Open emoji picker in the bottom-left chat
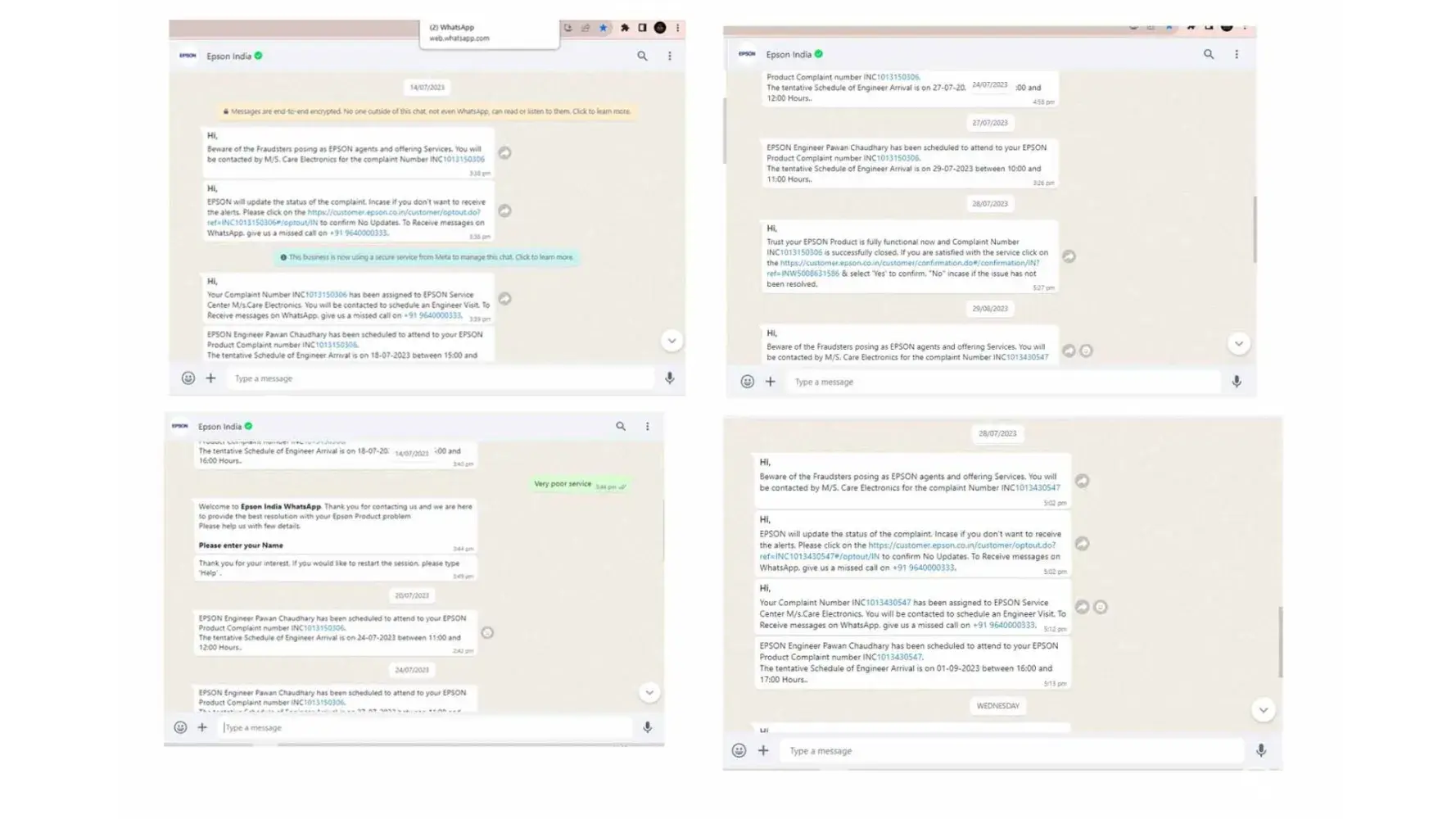Viewport: 1456px width, 819px height. pos(180,727)
